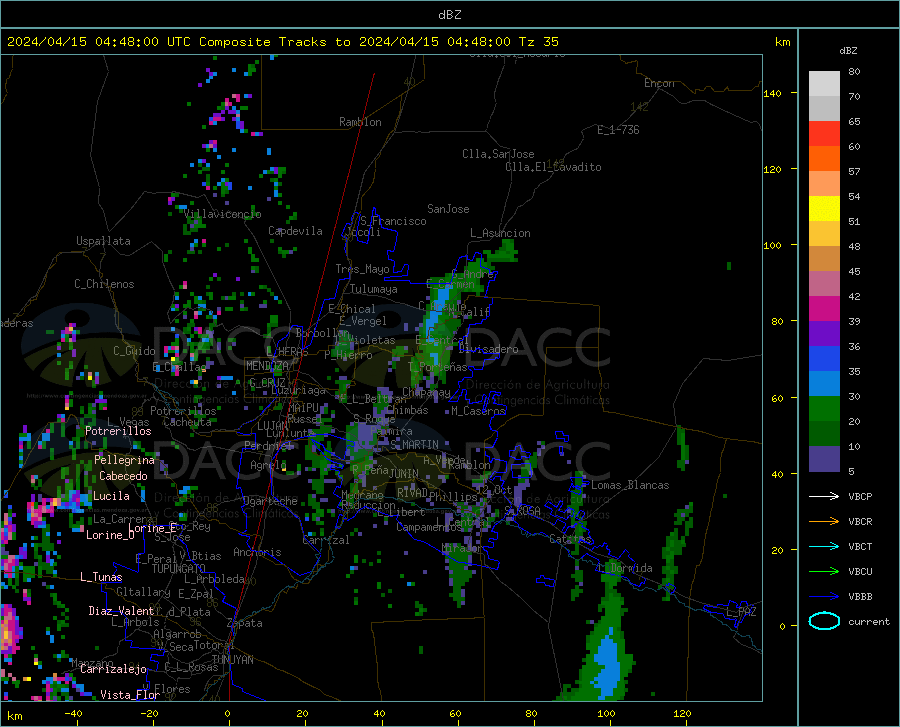Viewport: 900px width, 727px height.
Task: Click the Anchoris map label
Action: (257, 553)
